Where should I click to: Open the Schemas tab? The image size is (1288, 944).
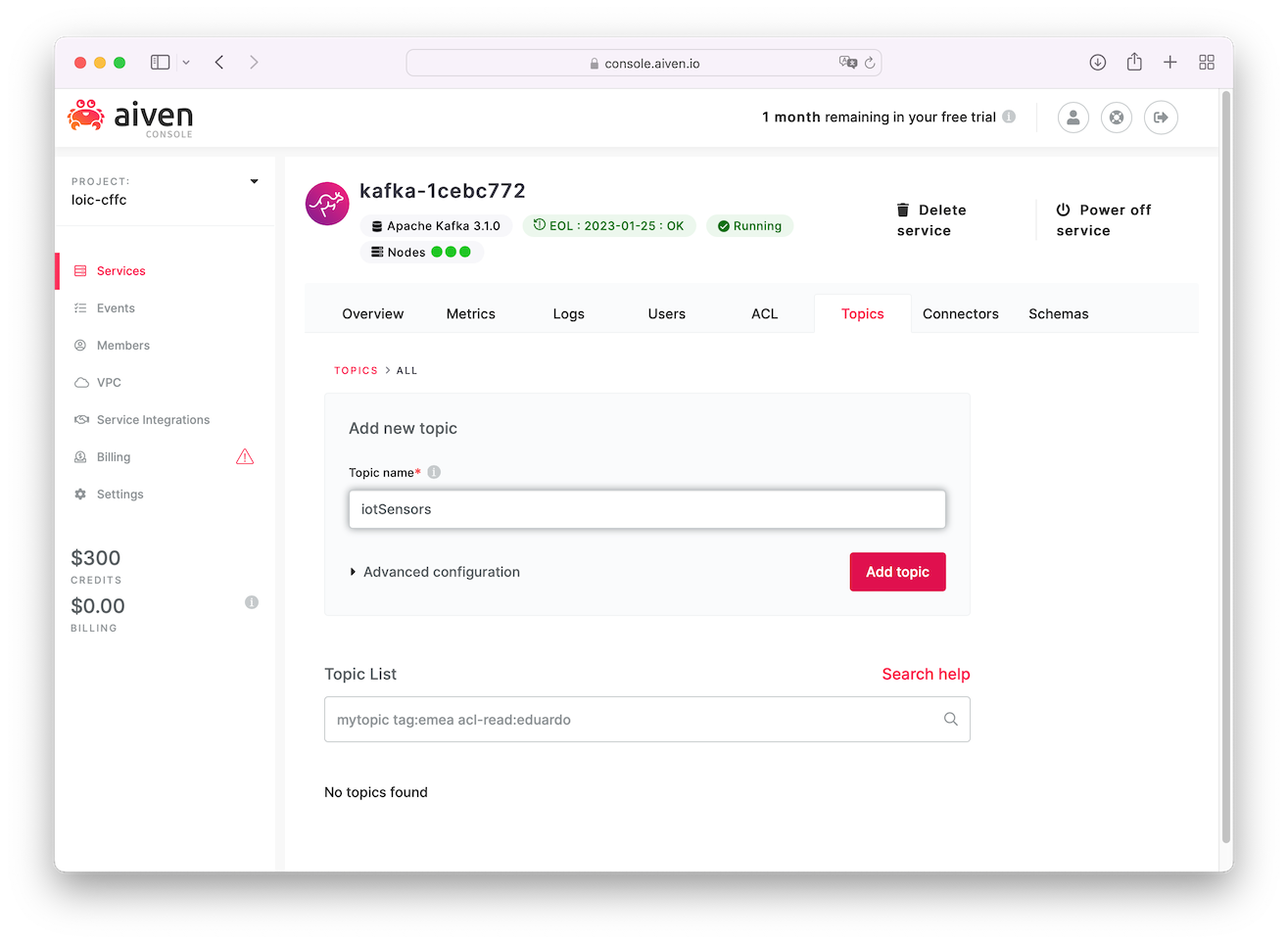[1059, 313]
